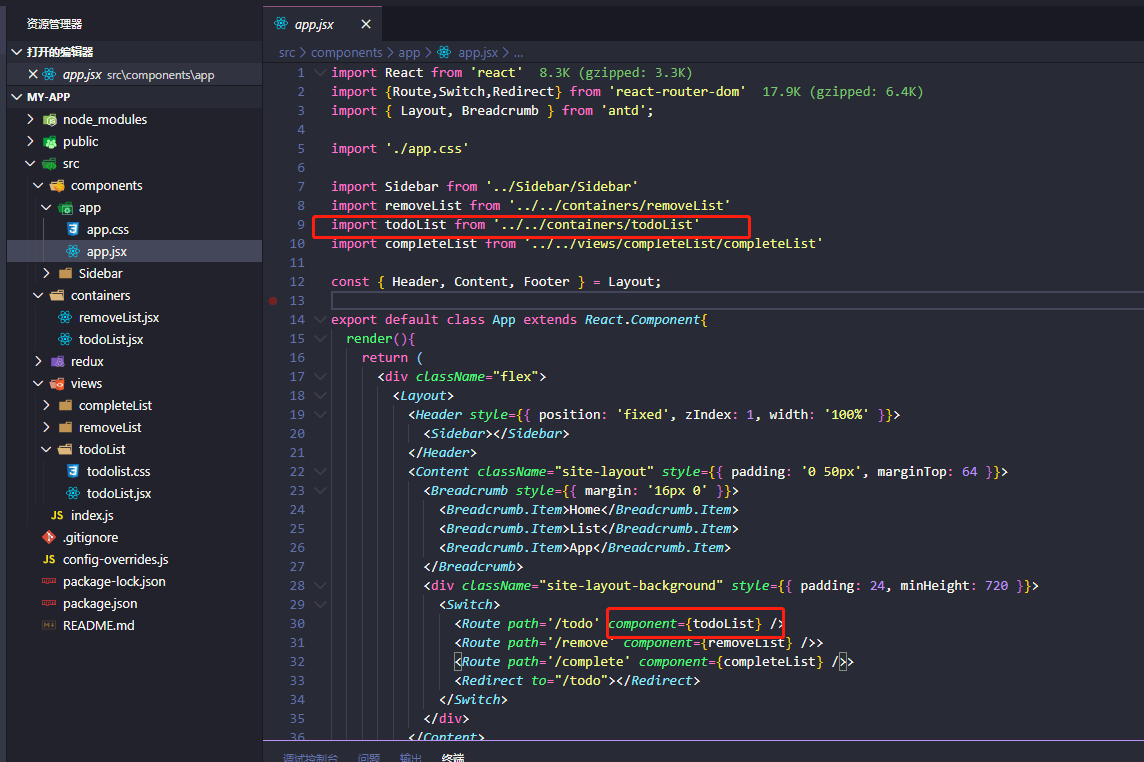
Task: Click the JS icon beside index.js
Action: coord(57,515)
